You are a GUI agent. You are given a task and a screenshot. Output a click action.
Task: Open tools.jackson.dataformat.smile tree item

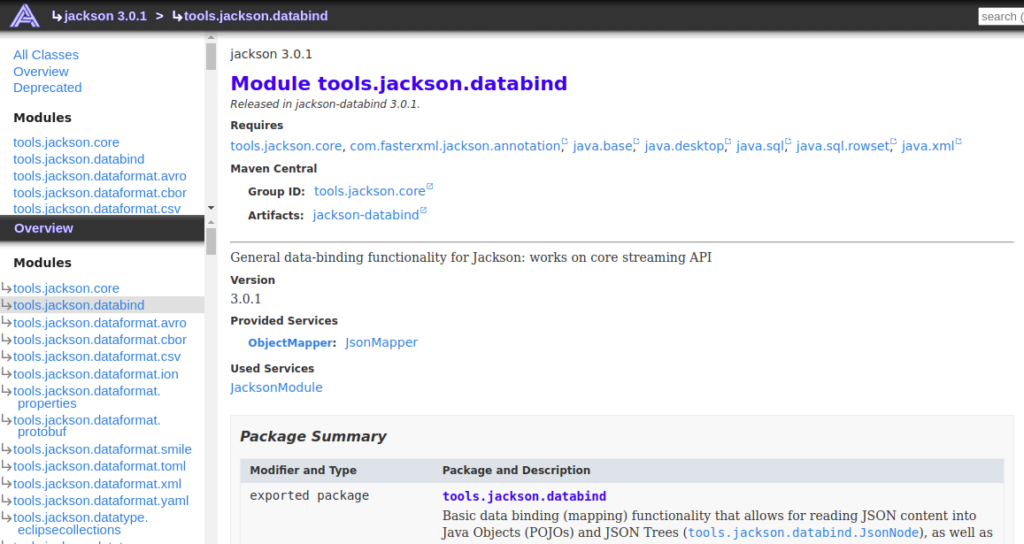102,449
